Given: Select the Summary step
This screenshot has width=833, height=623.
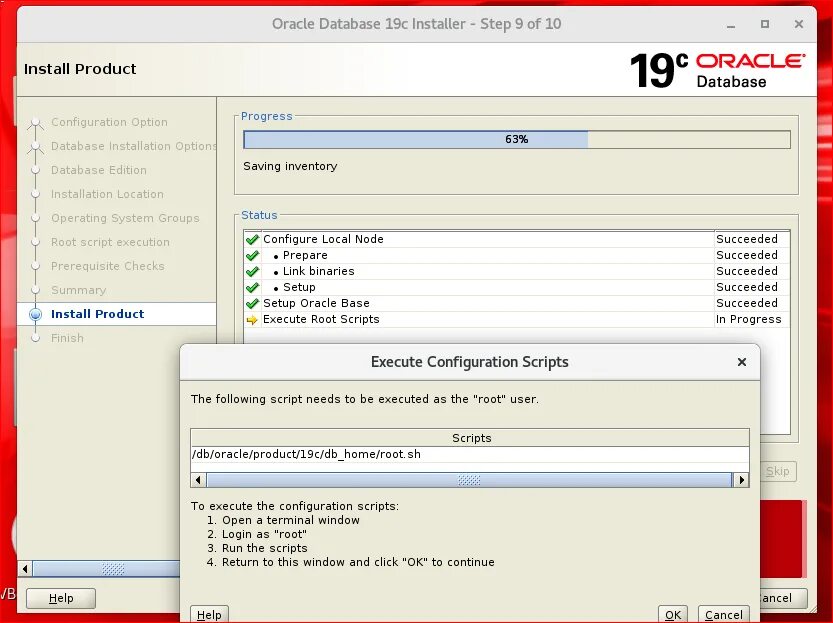Looking at the screenshot, I should (x=78, y=290).
